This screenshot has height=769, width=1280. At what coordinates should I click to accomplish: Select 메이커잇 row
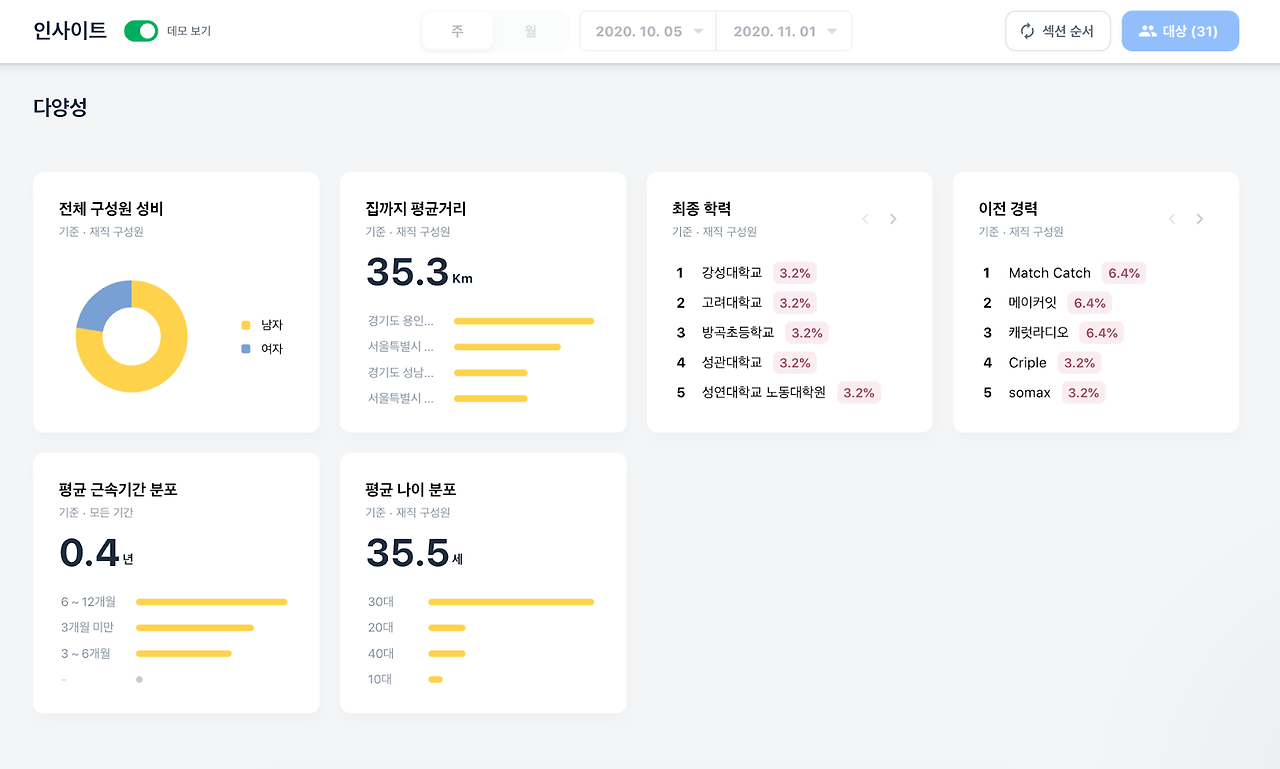pyautogui.click(x=1045, y=303)
